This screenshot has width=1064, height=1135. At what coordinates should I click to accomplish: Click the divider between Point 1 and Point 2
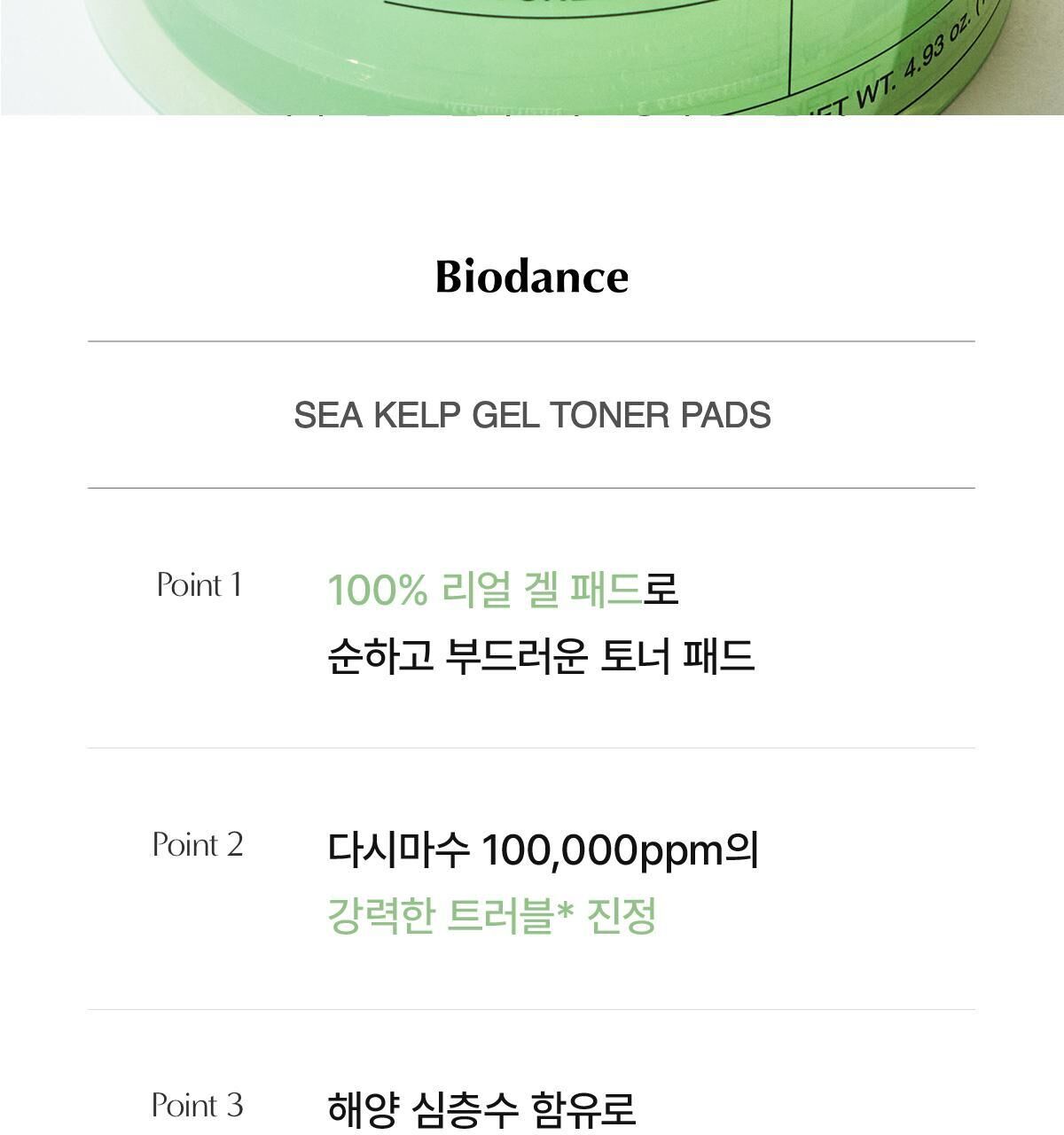tap(531, 748)
